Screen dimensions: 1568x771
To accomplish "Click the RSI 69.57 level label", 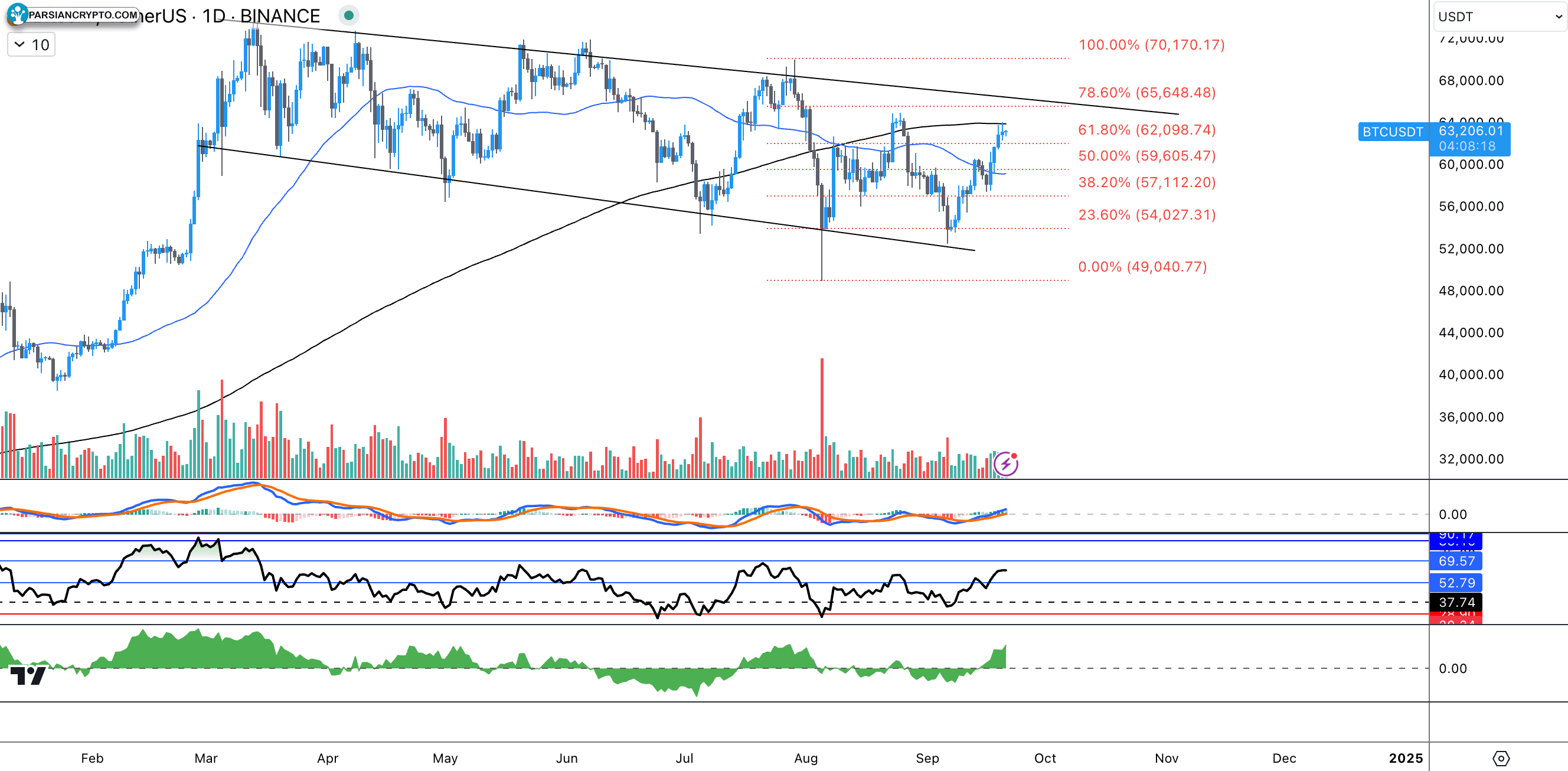I will point(1456,561).
